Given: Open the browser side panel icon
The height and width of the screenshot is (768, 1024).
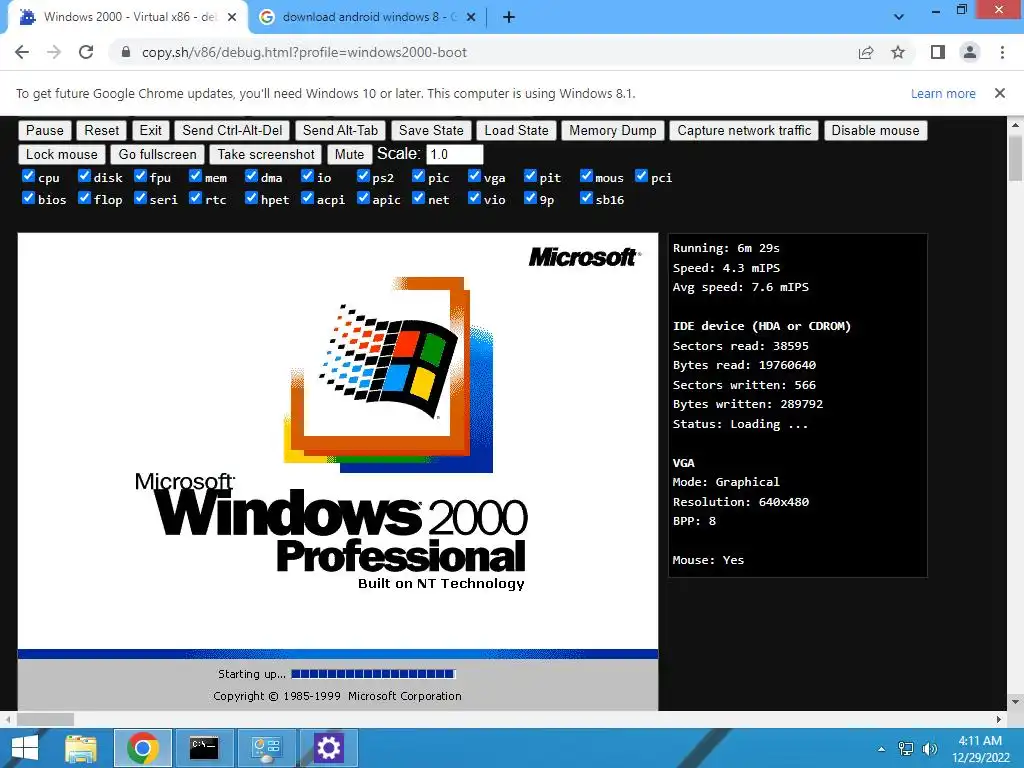Looking at the screenshot, I should pos(938,52).
